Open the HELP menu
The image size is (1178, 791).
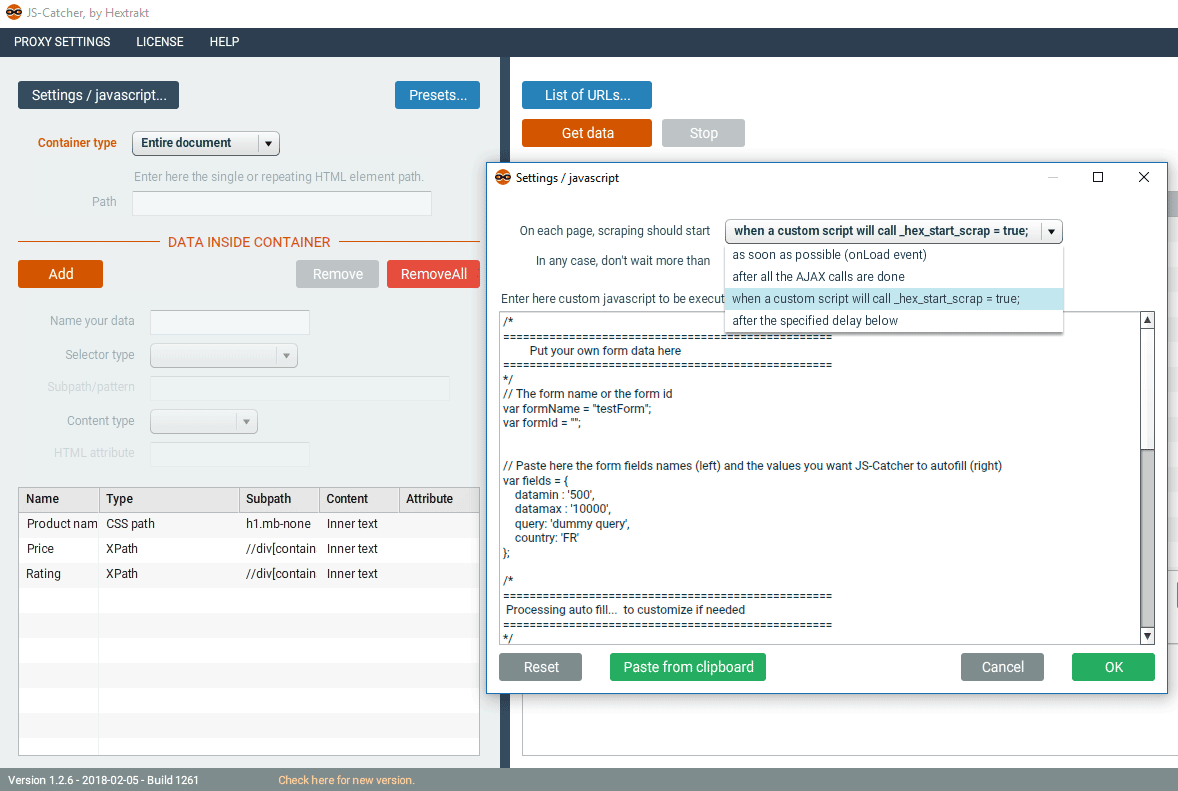[224, 42]
